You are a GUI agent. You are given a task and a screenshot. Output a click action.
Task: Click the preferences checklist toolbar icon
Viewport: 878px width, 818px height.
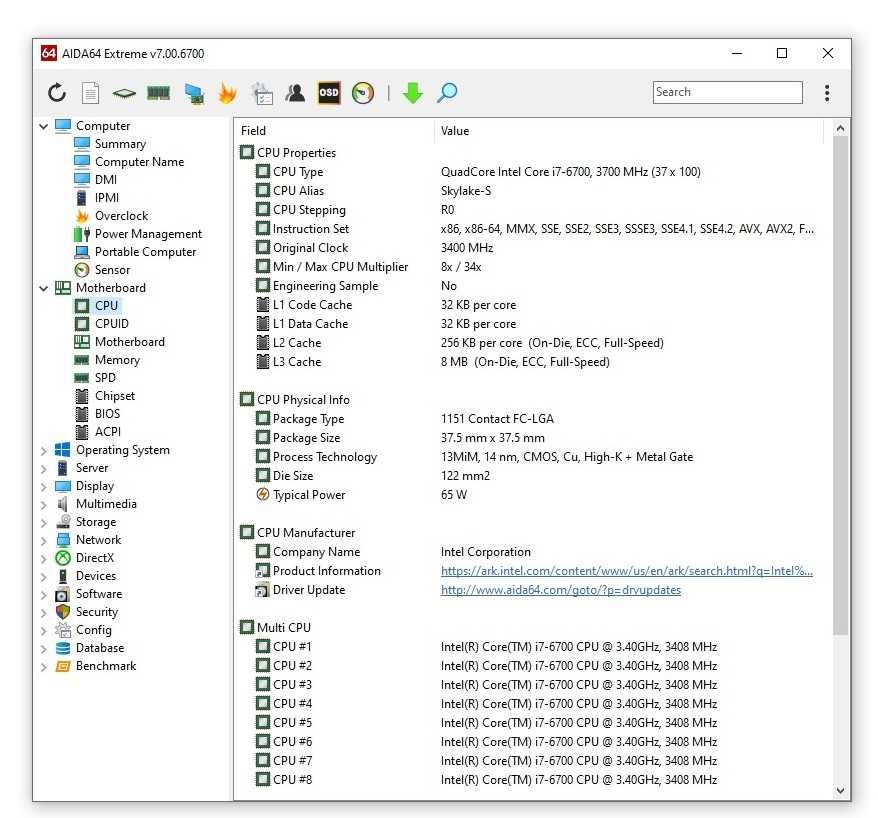point(261,94)
